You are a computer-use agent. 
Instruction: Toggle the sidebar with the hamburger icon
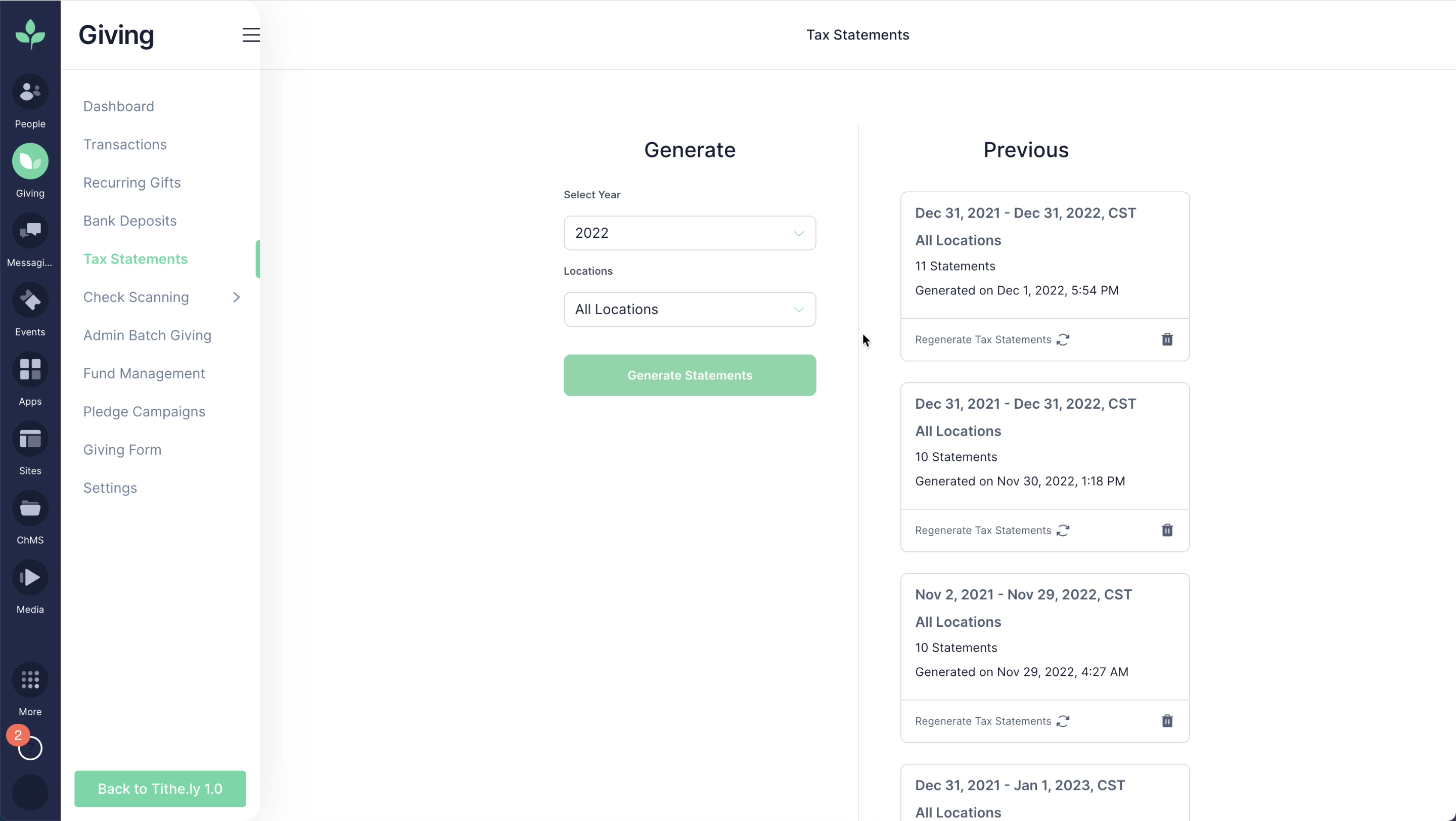(251, 34)
